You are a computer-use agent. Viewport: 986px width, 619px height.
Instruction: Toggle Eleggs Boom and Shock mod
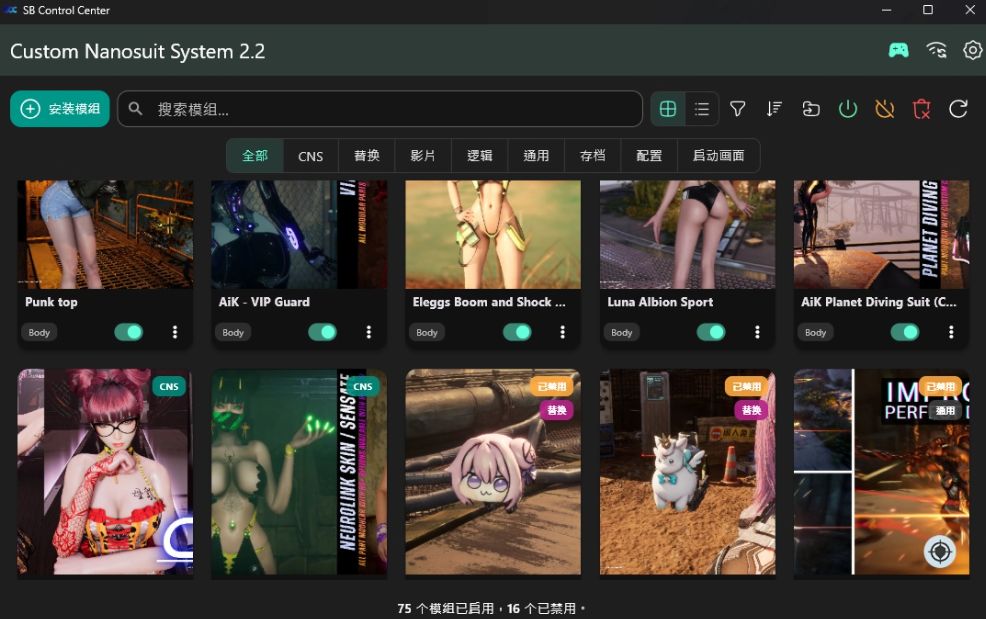517,332
